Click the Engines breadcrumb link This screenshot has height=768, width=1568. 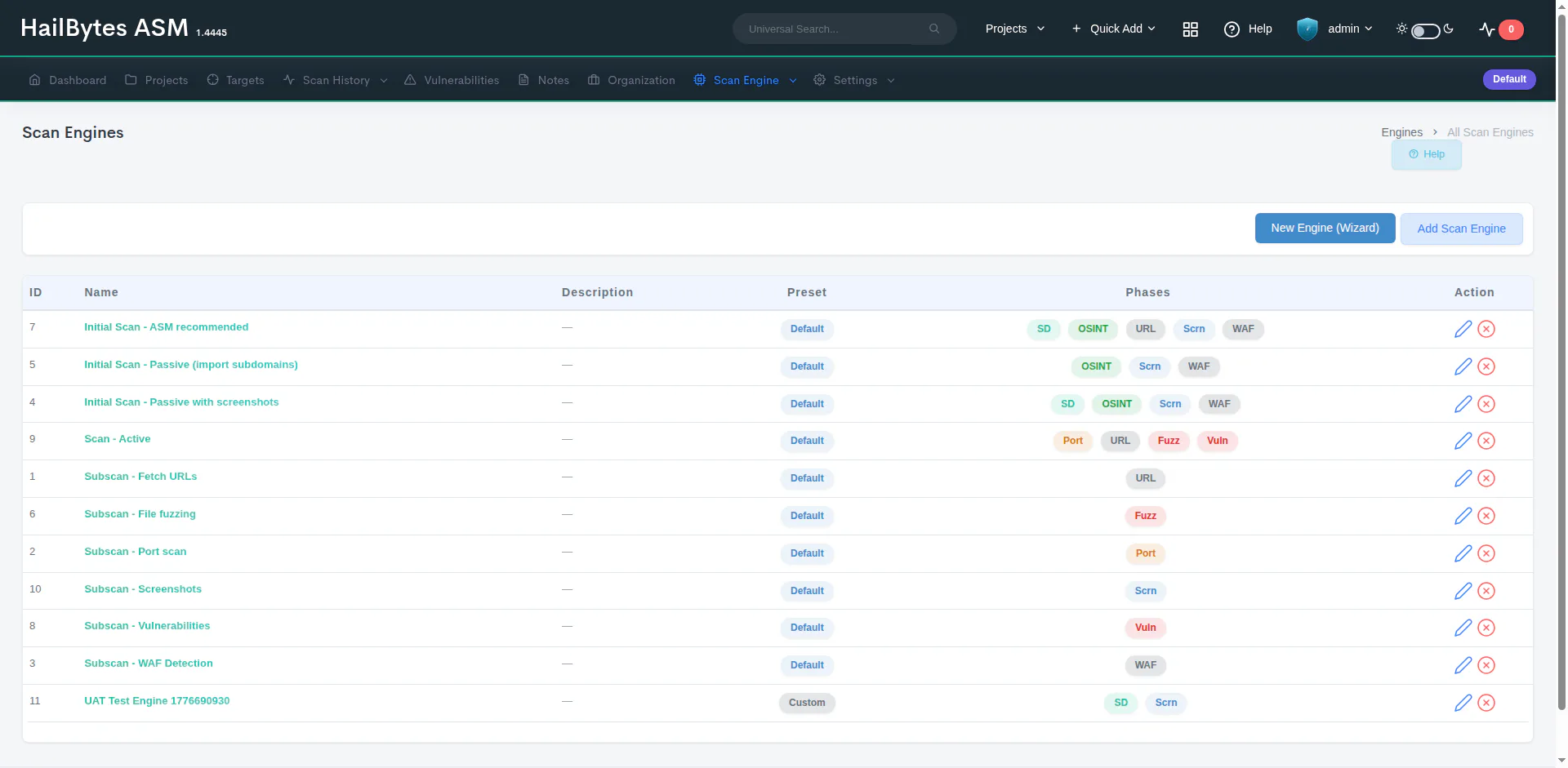pos(1401,132)
